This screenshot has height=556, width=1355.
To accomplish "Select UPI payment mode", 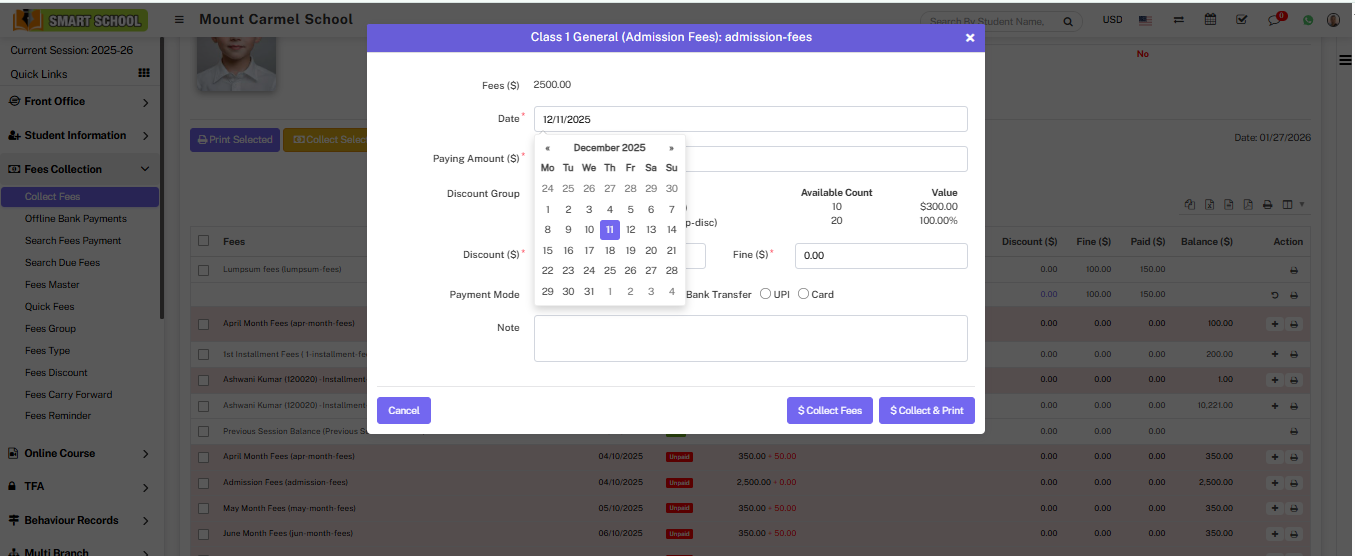I will (x=766, y=294).
